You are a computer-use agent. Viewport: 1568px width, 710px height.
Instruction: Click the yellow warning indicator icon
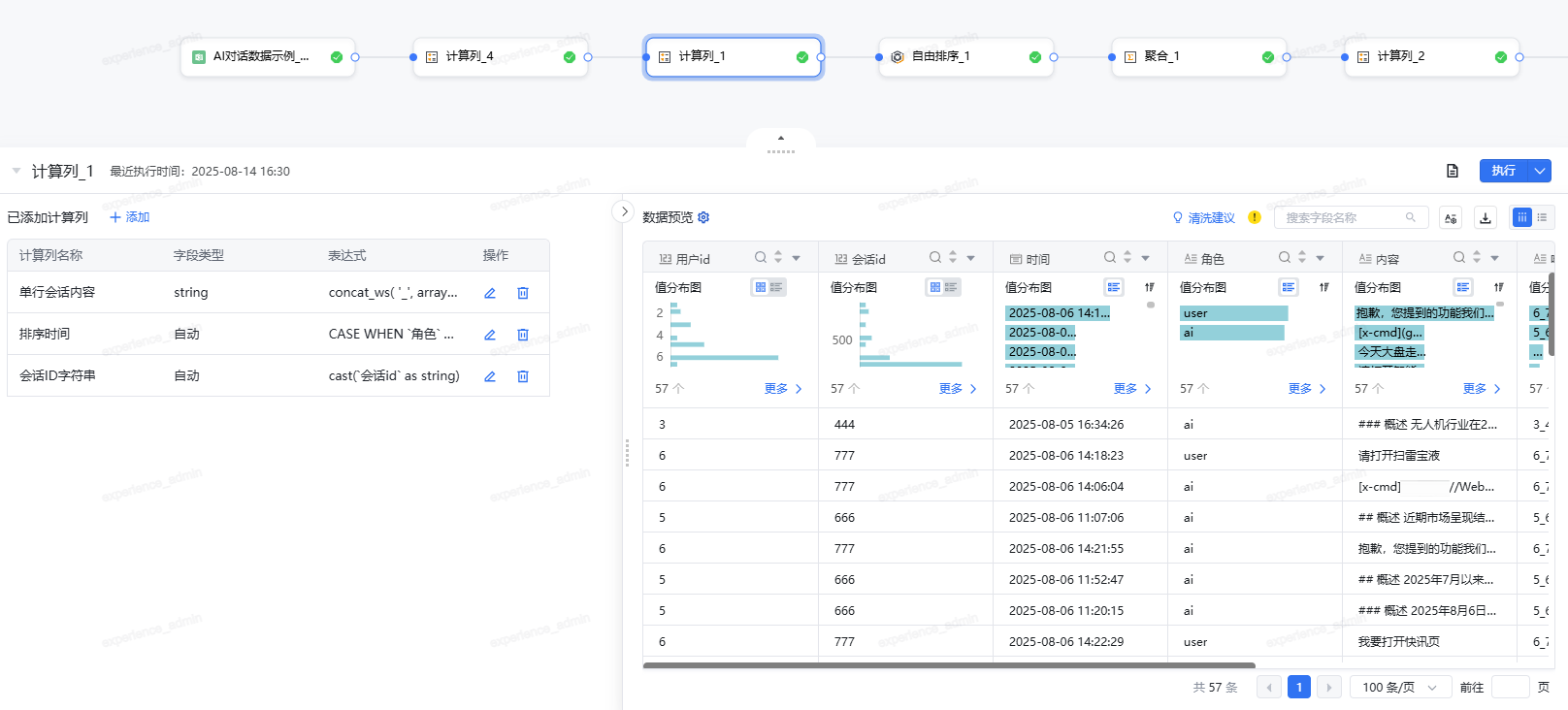tap(1255, 217)
